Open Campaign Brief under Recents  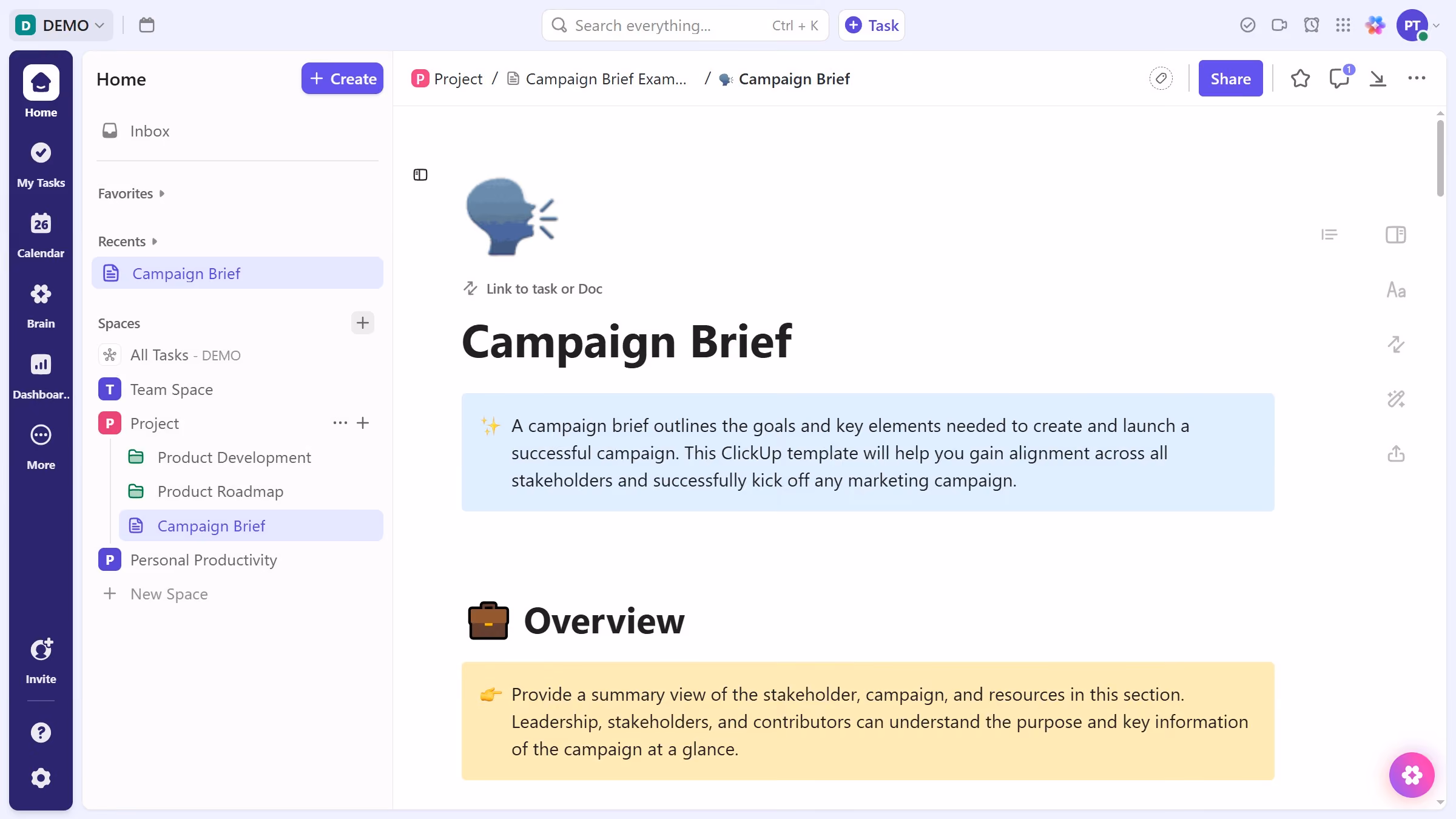pos(237,273)
